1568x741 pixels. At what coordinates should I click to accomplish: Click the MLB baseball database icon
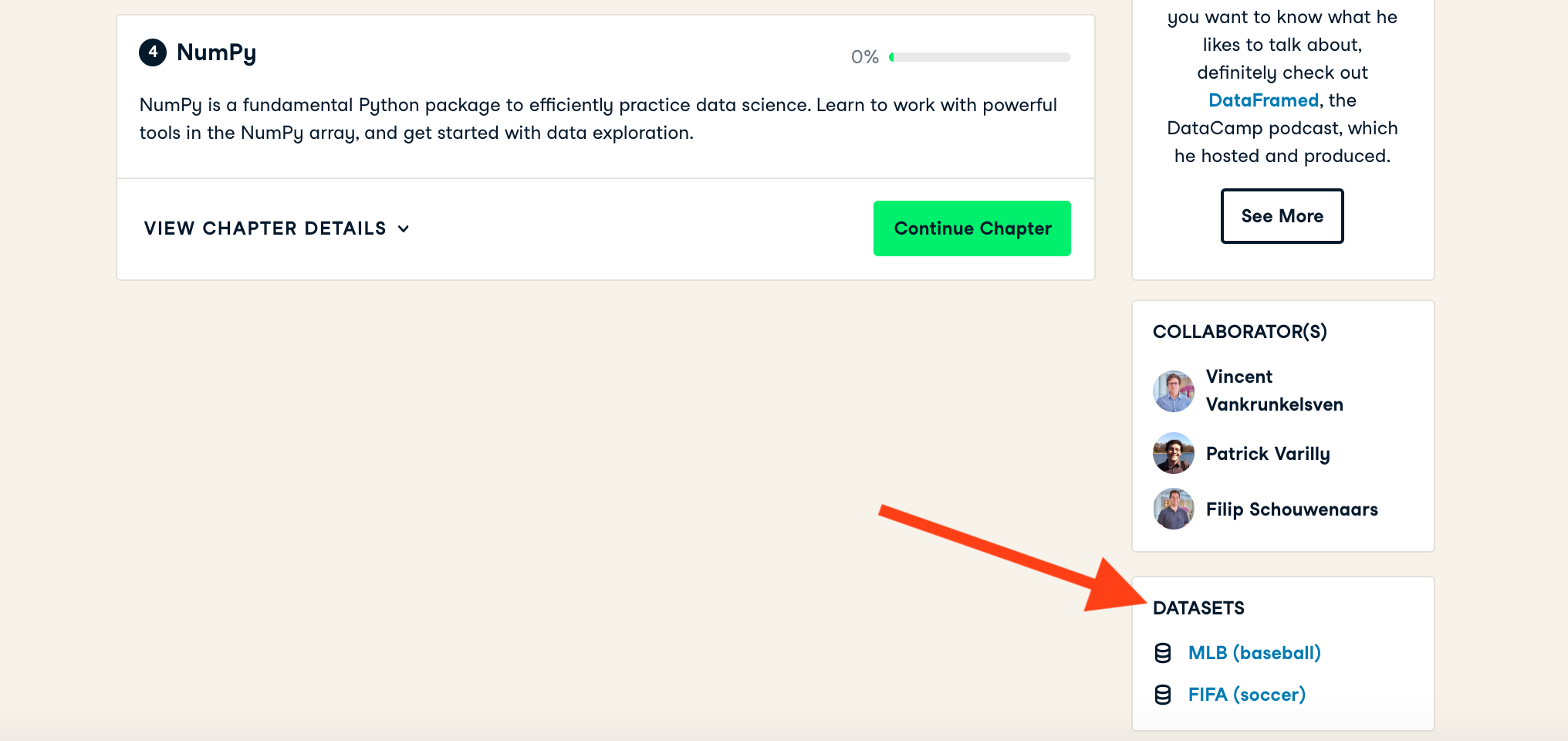tap(1163, 653)
